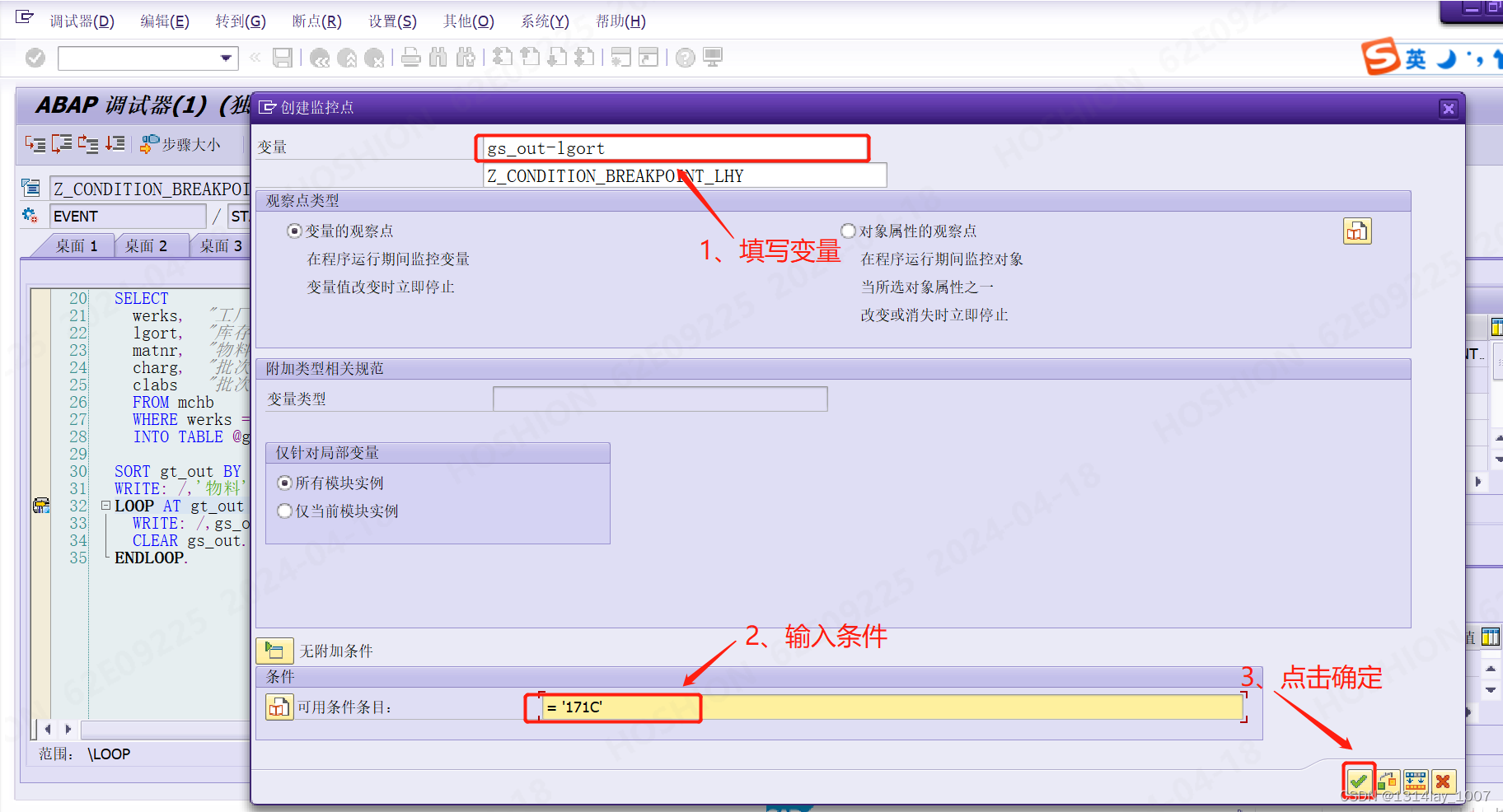Open the object selection icon in 观察点类型 section
The width and height of the screenshot is (1503, 812).
pos(1357,231)
